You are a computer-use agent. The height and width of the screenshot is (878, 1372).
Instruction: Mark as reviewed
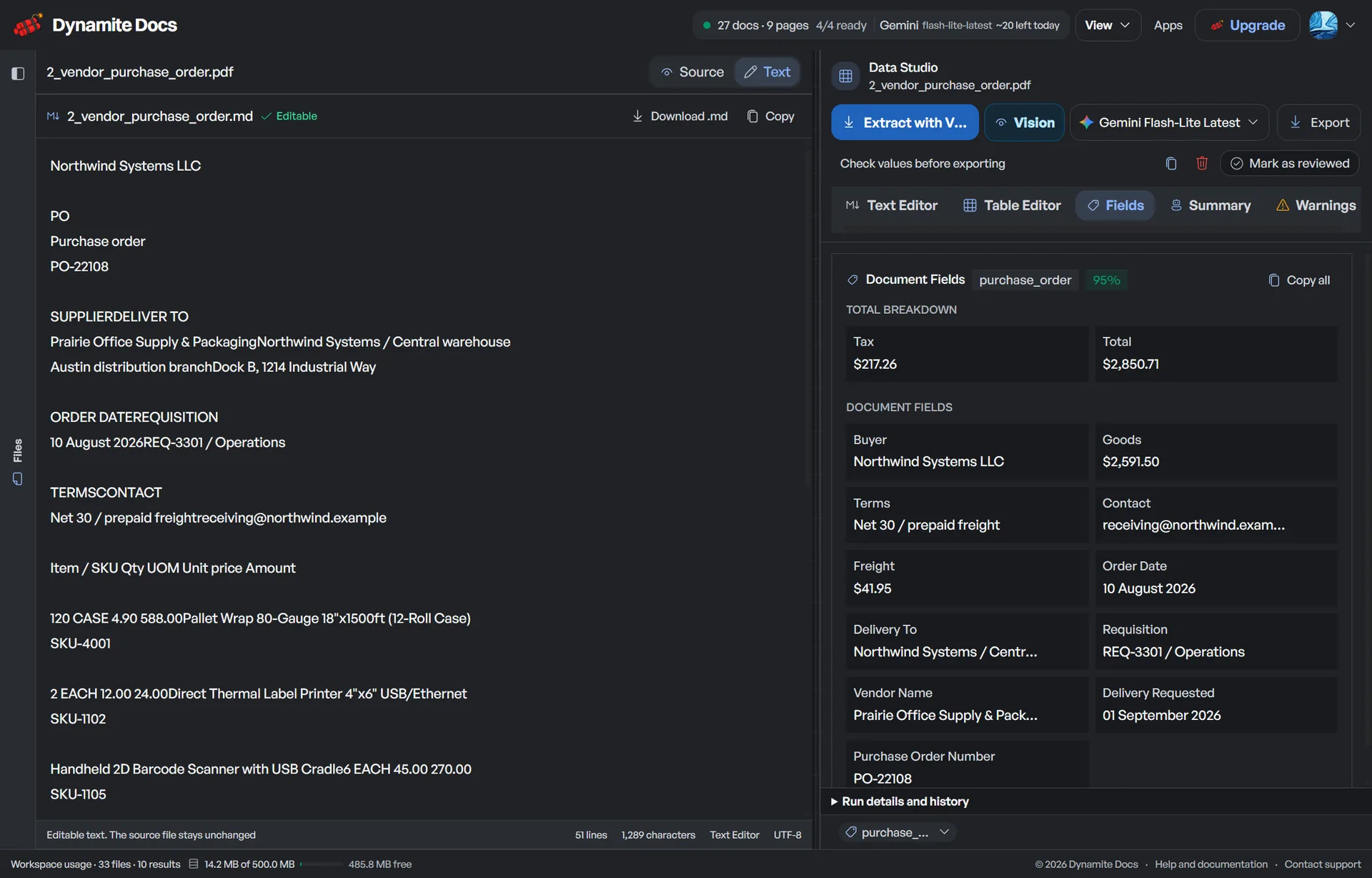pos(1290,164)
